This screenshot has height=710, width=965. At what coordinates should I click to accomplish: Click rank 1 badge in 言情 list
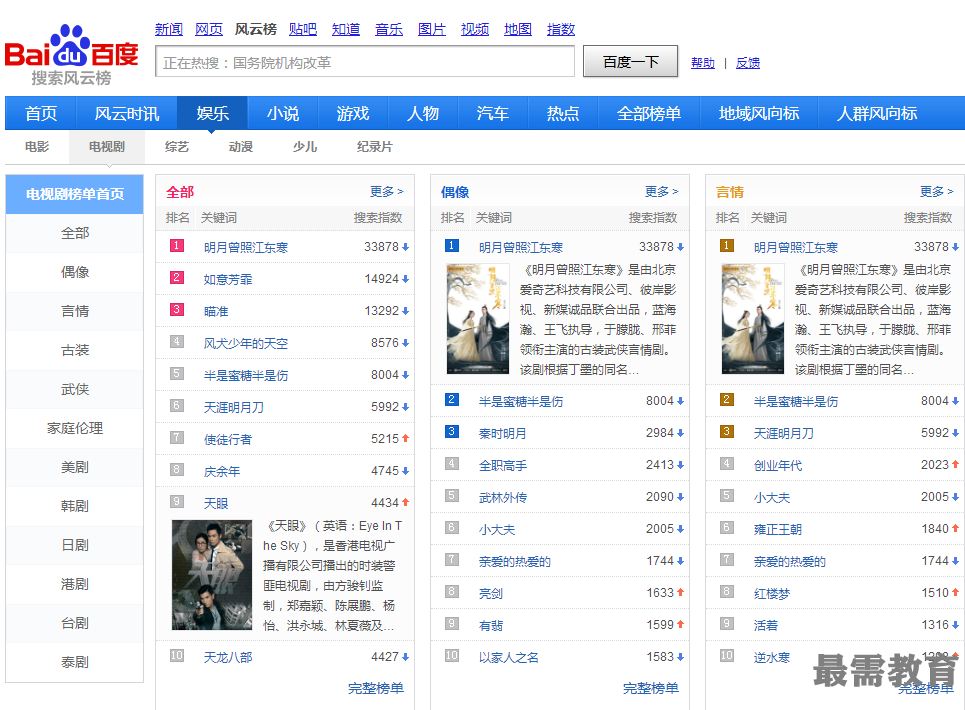pyautogui.click(x=727, y=246)
